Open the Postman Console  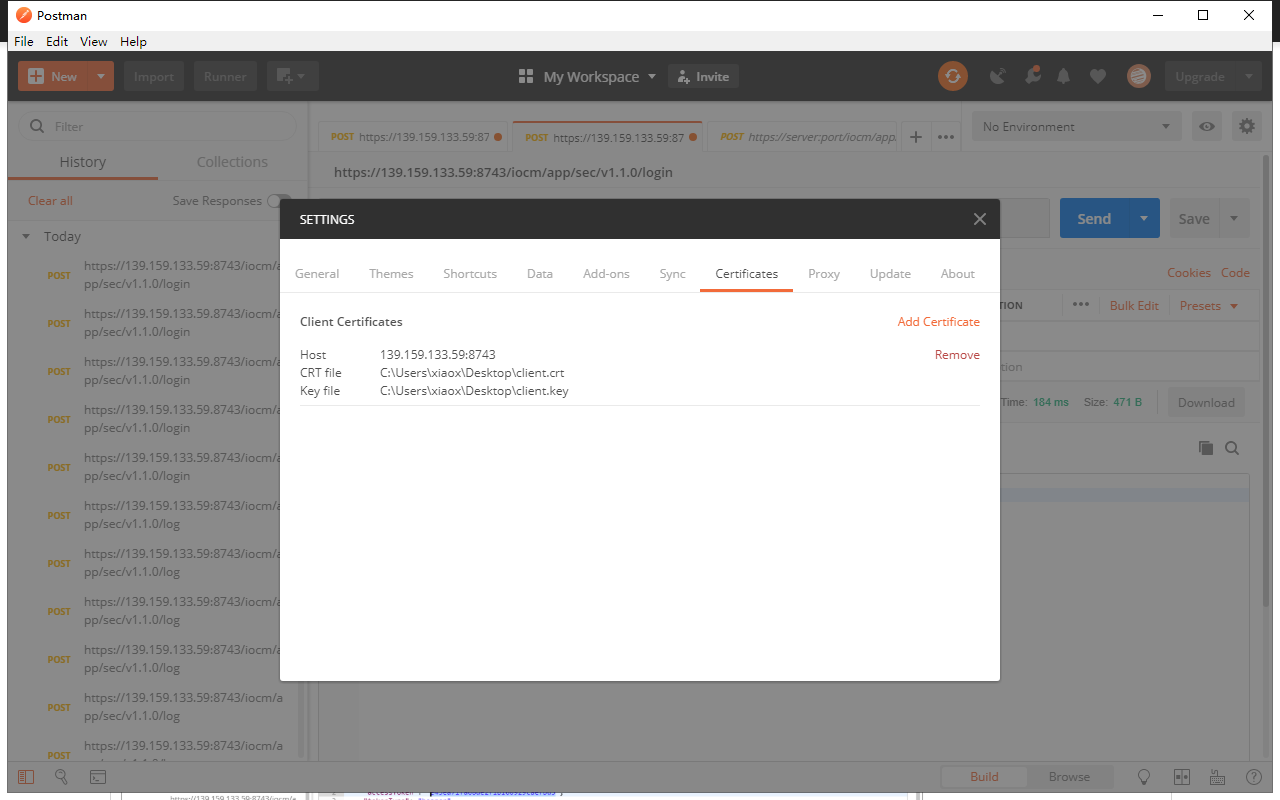pyautogui.click(x=98, y=776)
